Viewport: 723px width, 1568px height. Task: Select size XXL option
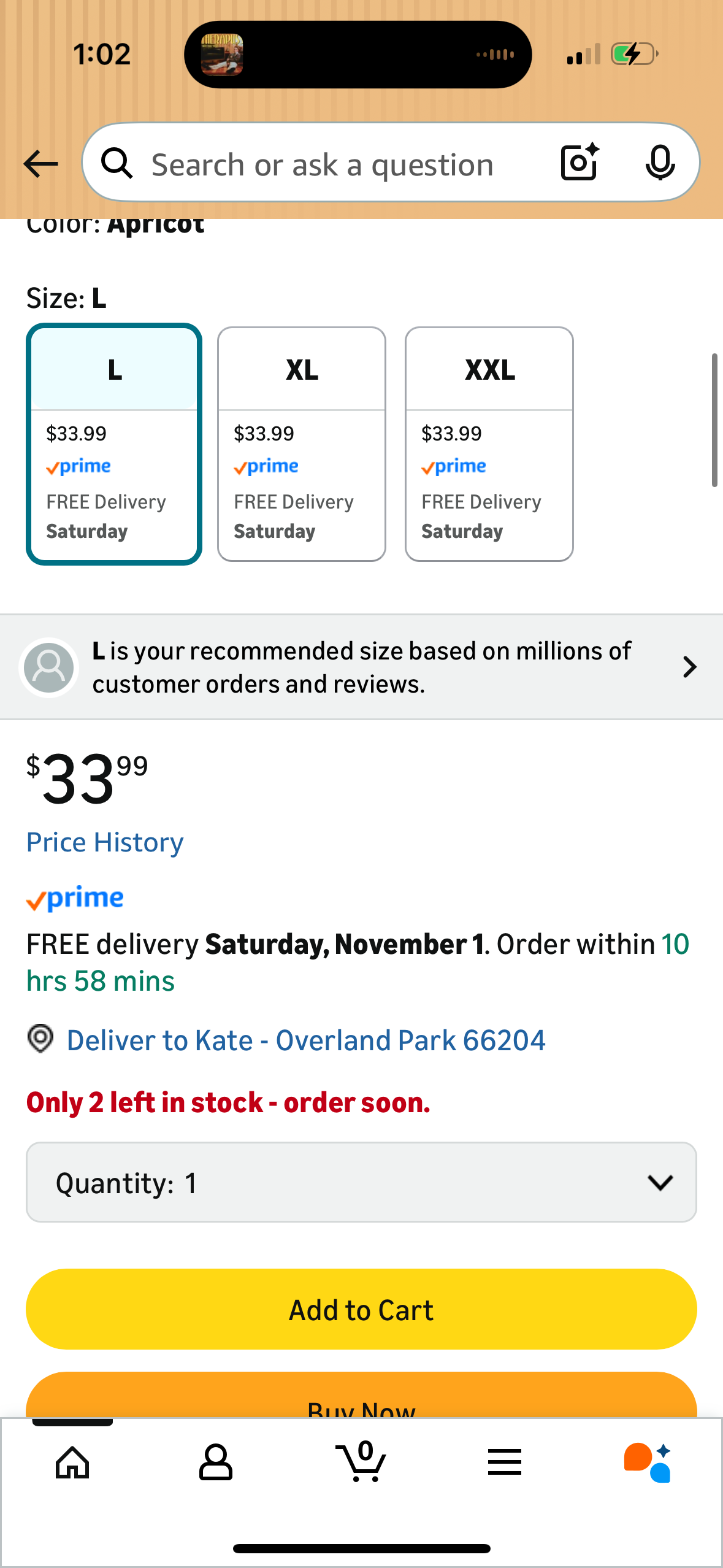point(489,444)
